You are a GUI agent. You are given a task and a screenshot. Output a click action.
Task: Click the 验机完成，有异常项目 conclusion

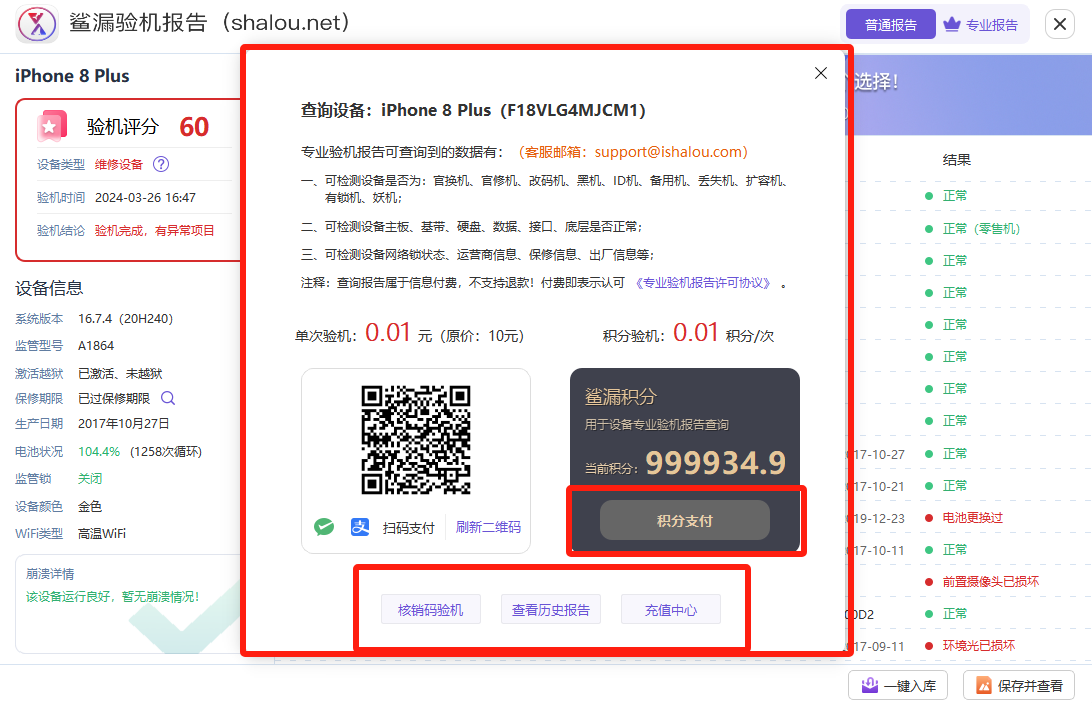[x=155, y=231]
